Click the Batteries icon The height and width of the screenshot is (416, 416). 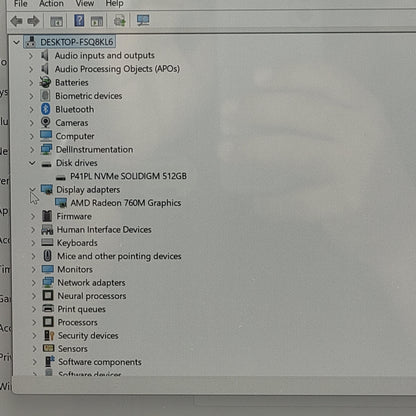coord(45,82)
